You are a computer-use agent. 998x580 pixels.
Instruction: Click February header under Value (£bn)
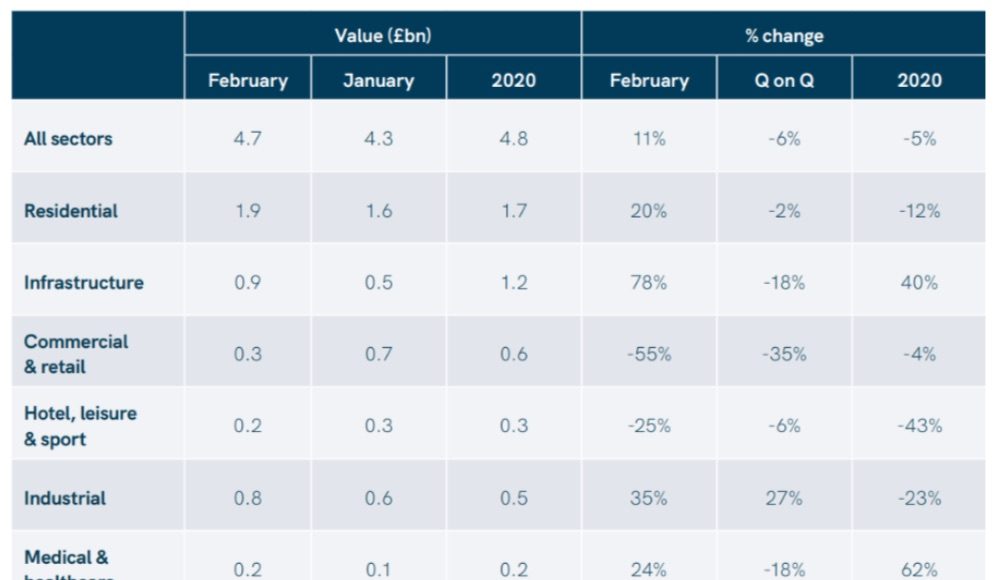247,80
